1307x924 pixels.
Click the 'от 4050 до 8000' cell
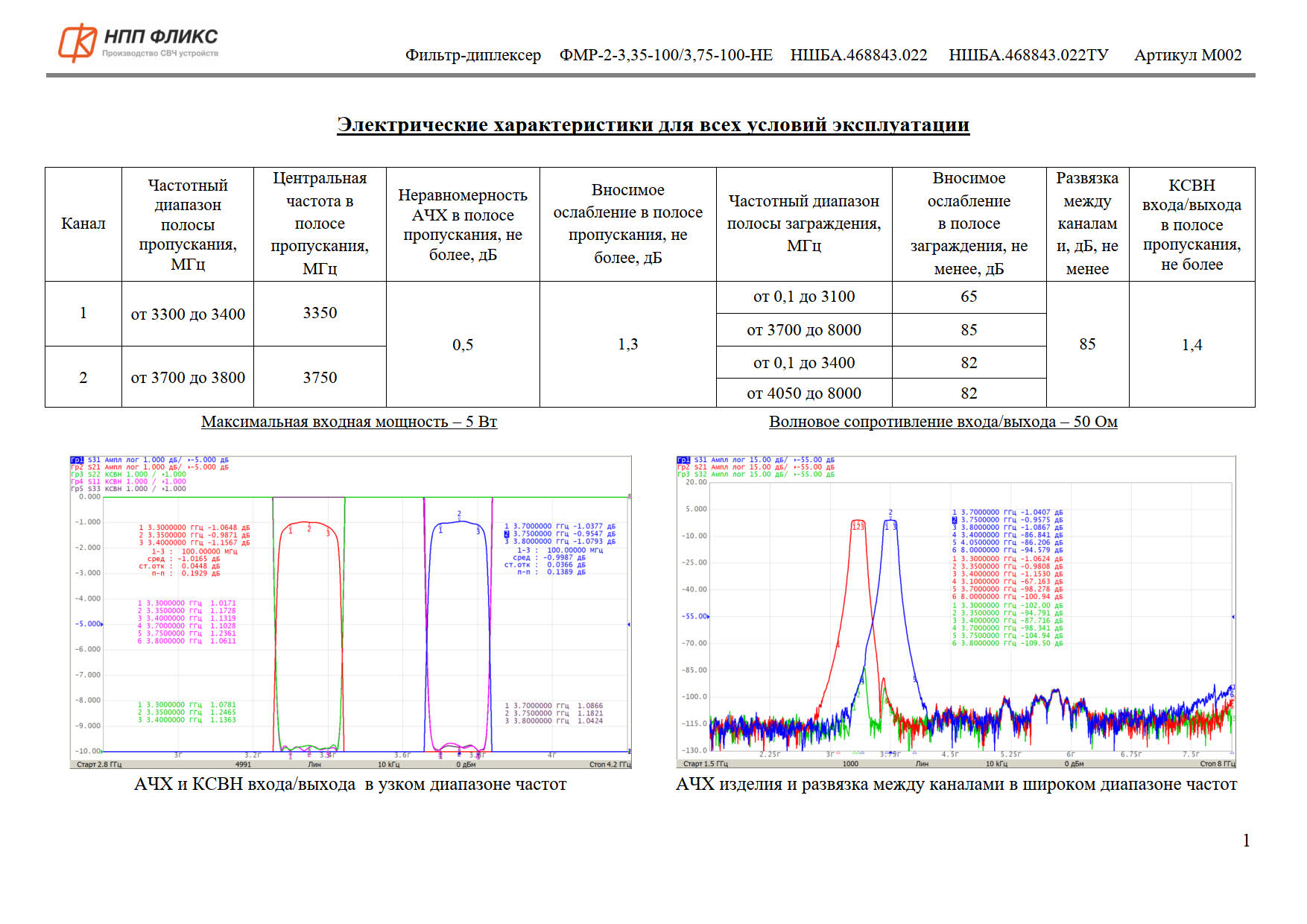(804, 393)
